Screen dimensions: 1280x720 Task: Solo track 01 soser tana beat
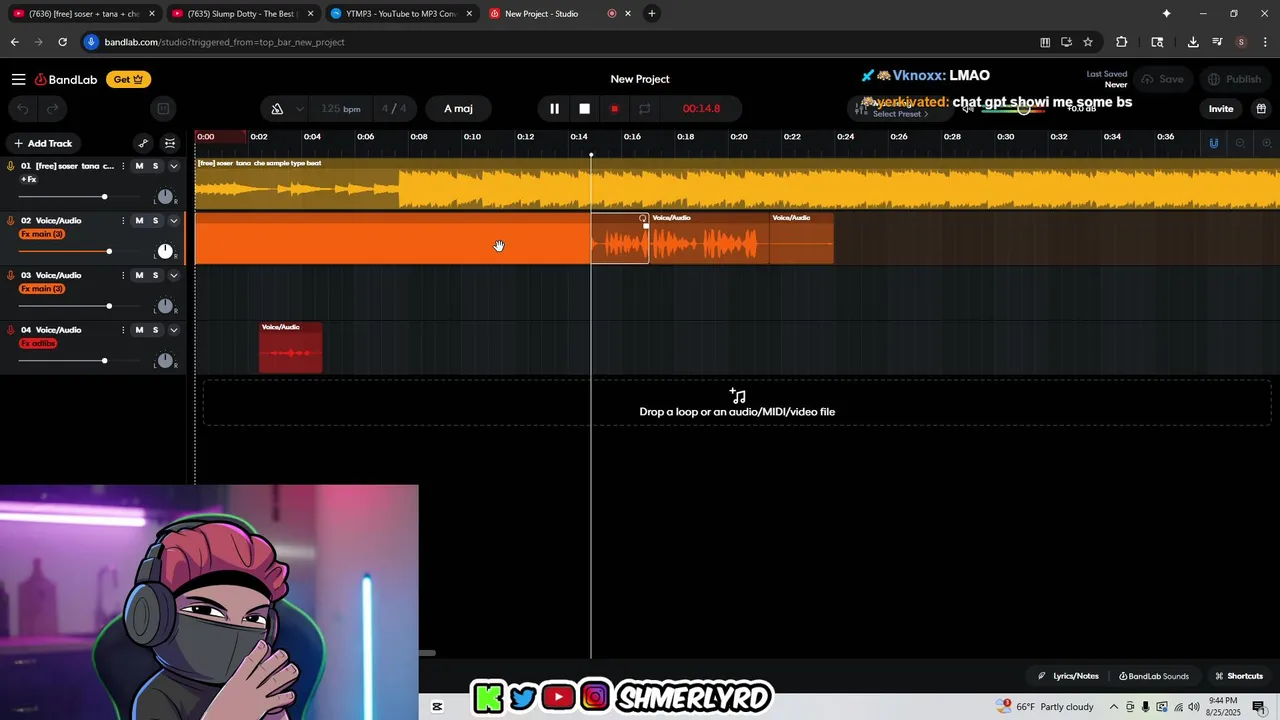point(155,166)
